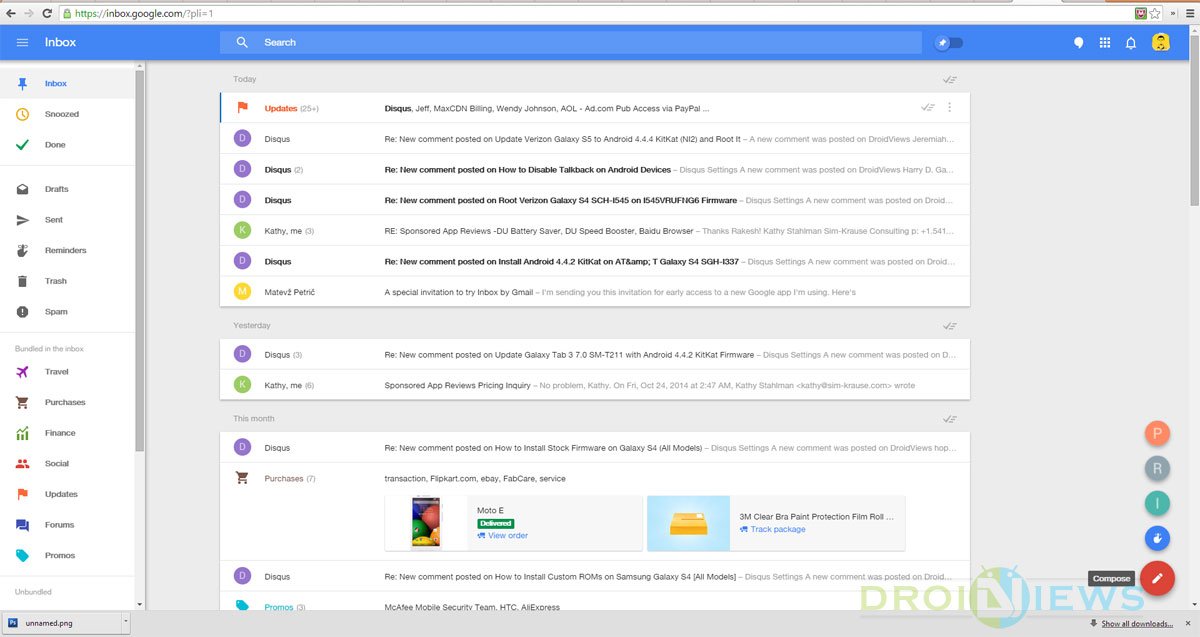Image resolution: width=1200 pixels, height=637 pixels.
Task: Click the Trash bin icon
Action: (22, 281)
